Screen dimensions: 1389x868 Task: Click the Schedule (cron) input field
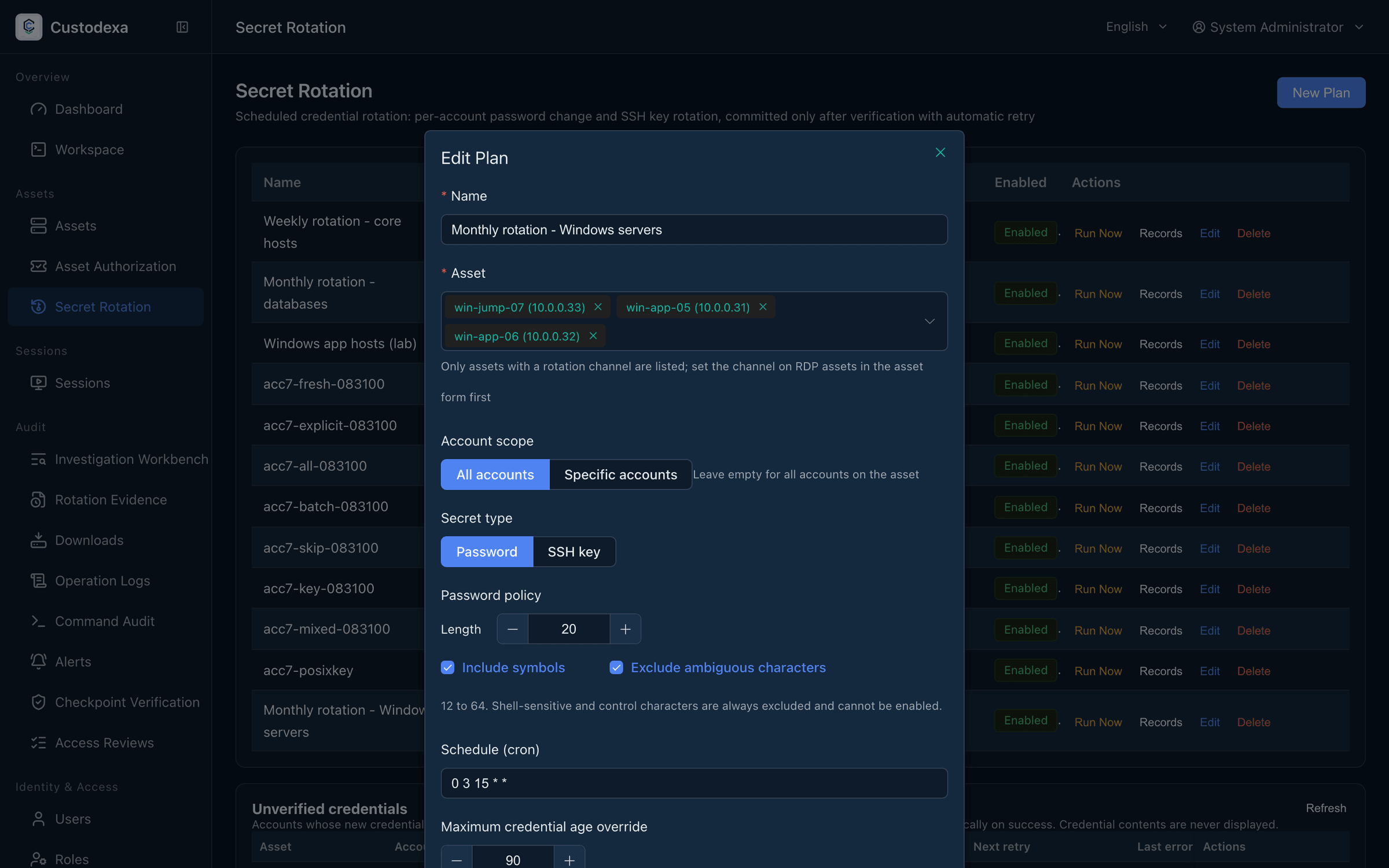coord(694,783)
